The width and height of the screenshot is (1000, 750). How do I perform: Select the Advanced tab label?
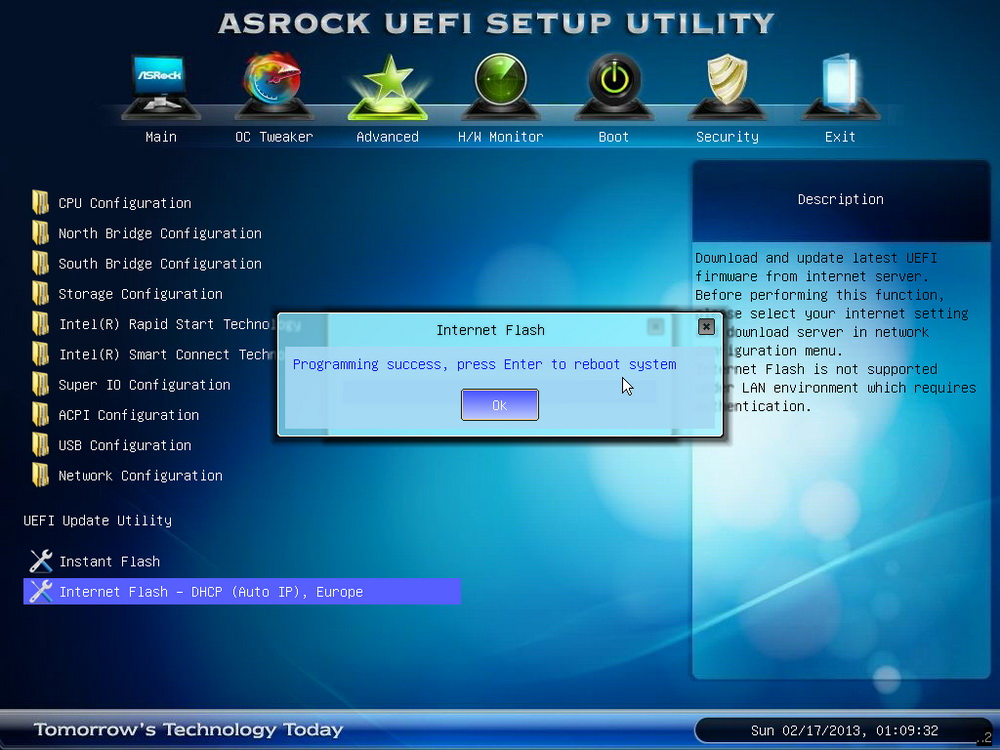[x=387, y=136]
